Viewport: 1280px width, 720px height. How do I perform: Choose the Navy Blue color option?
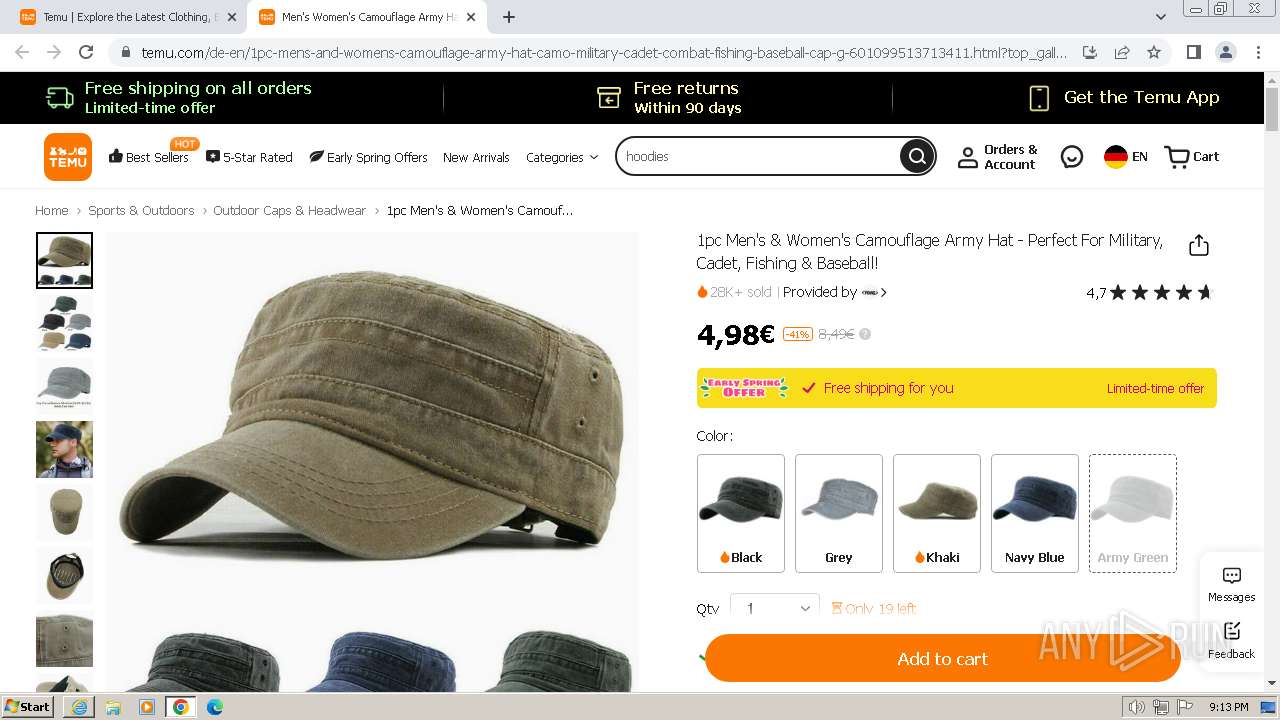[x=1035, y=513]
